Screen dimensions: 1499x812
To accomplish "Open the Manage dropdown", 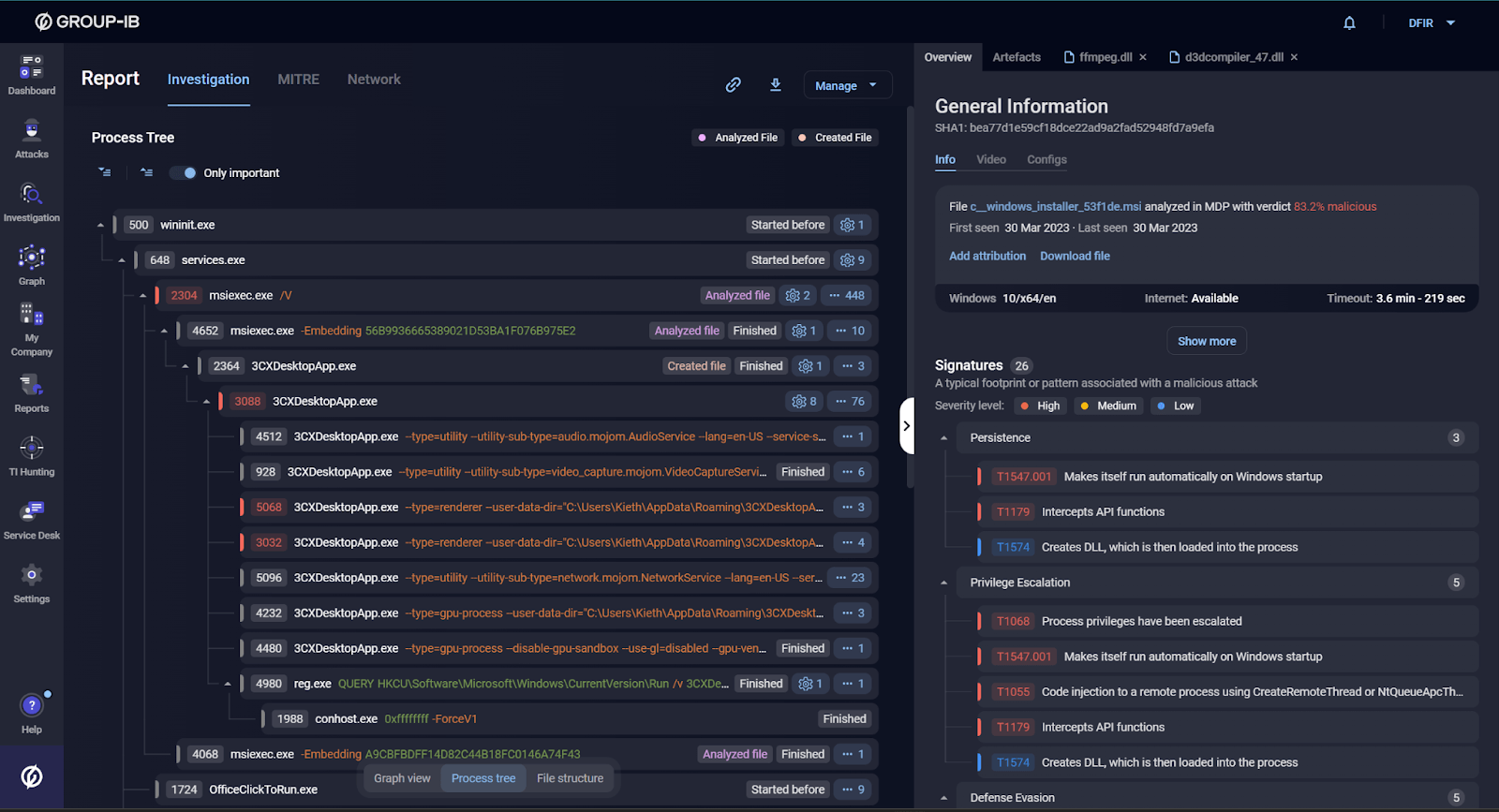I will click(847, 85).
